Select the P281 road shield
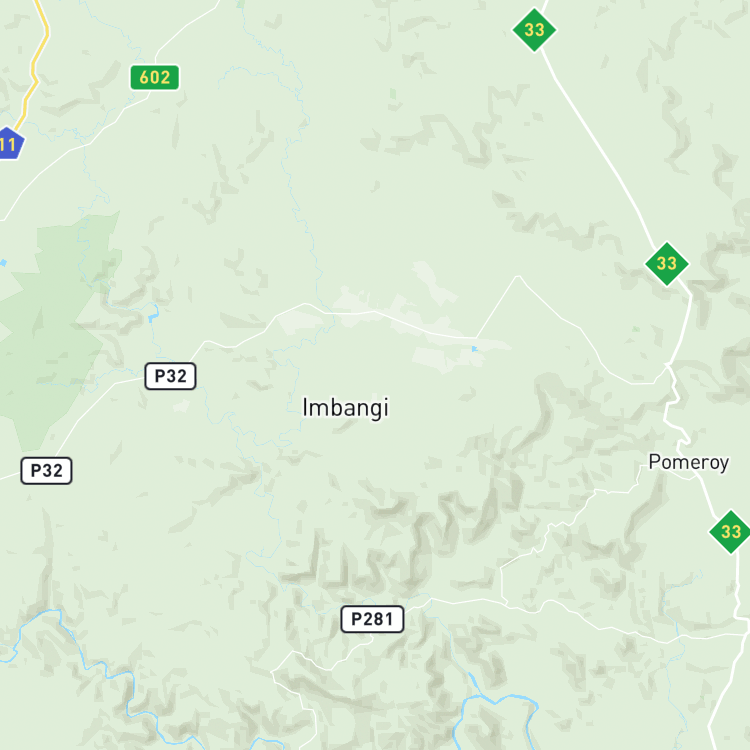Screen dimensions: 750x750 372,619
